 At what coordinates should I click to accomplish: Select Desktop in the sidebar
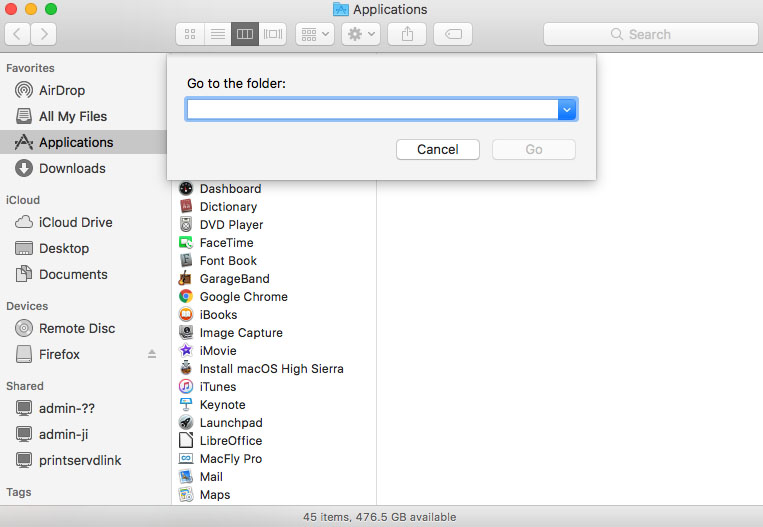pyautogui.click(x=64, y=248)
